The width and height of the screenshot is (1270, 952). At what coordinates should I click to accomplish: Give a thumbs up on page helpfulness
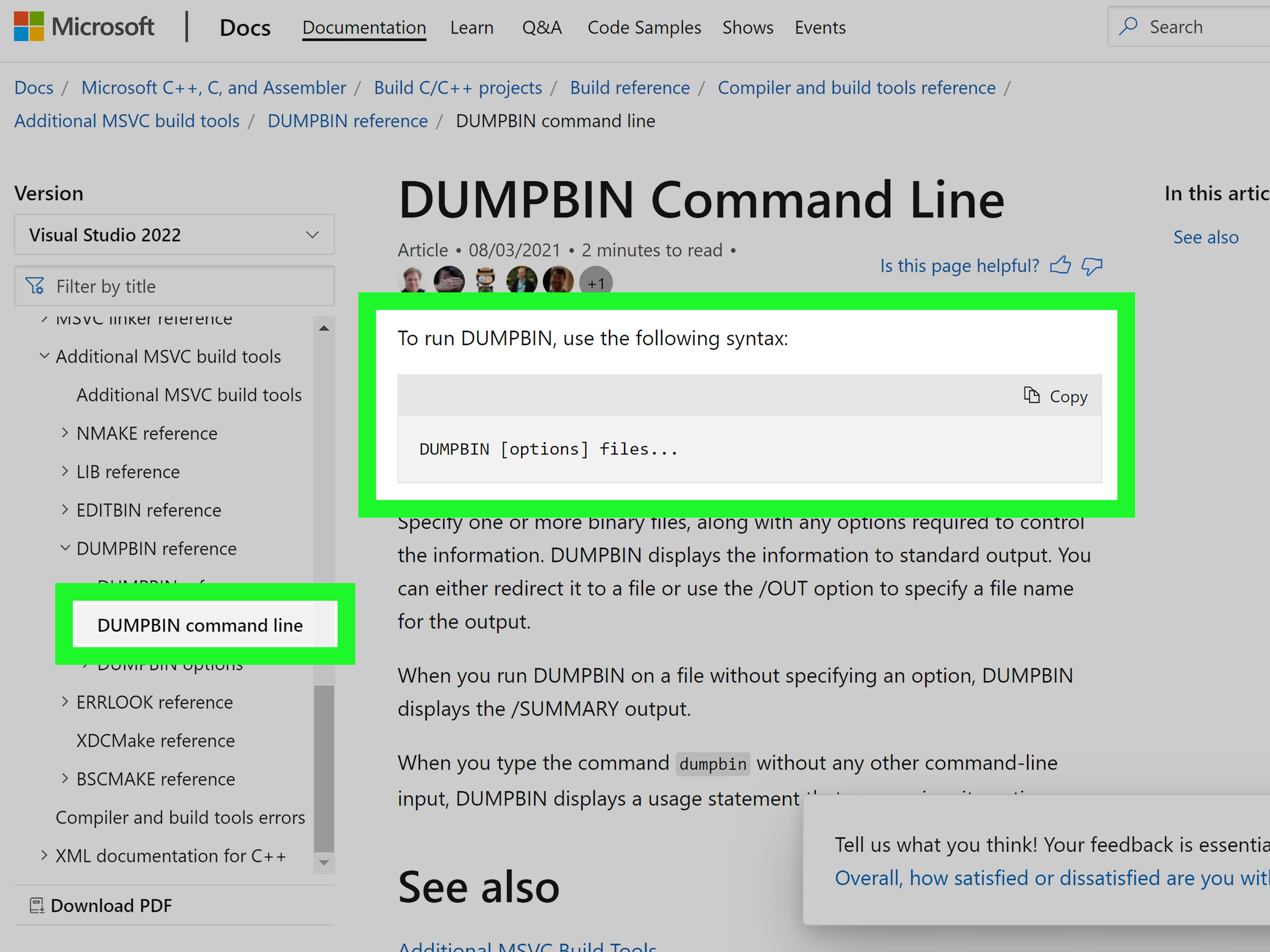[1061, 265]
